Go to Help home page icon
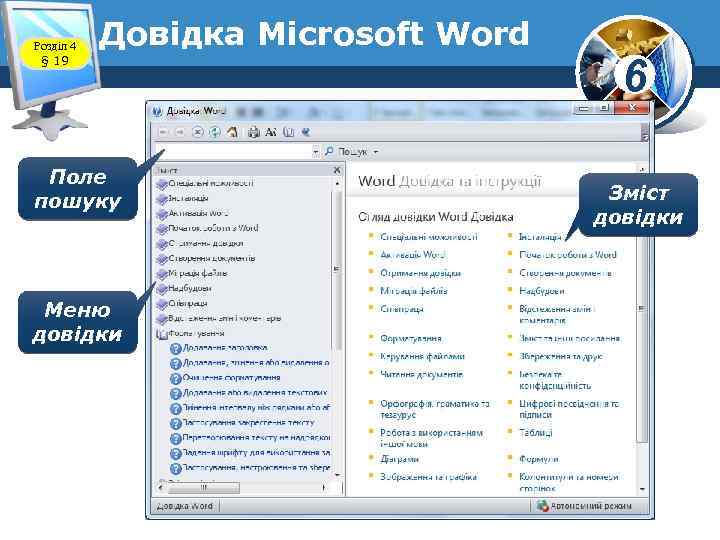Viewport: 720px width, 540px height. tap(232, 132)
